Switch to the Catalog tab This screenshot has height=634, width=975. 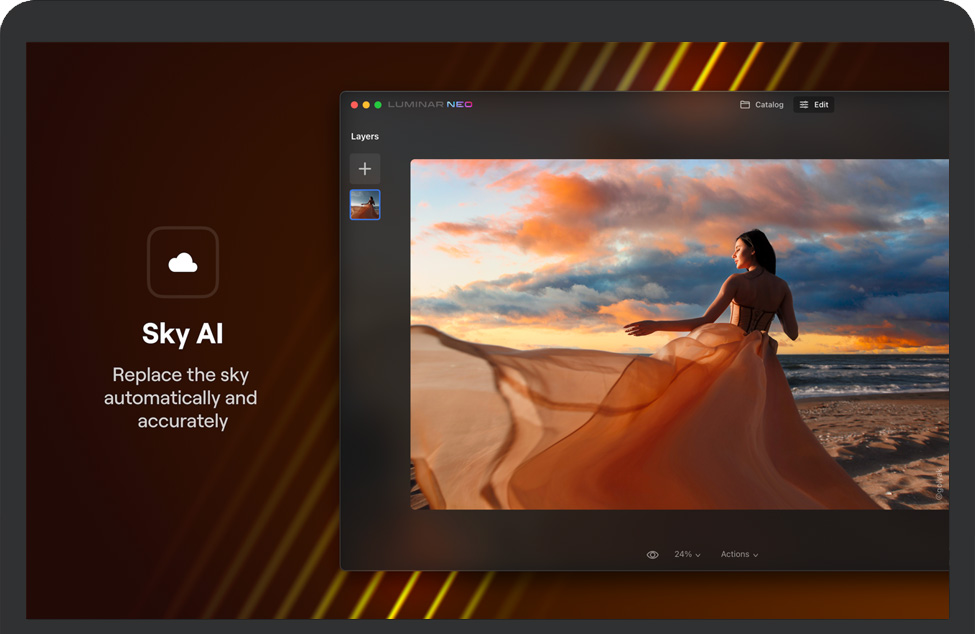(x=762, y=105)
